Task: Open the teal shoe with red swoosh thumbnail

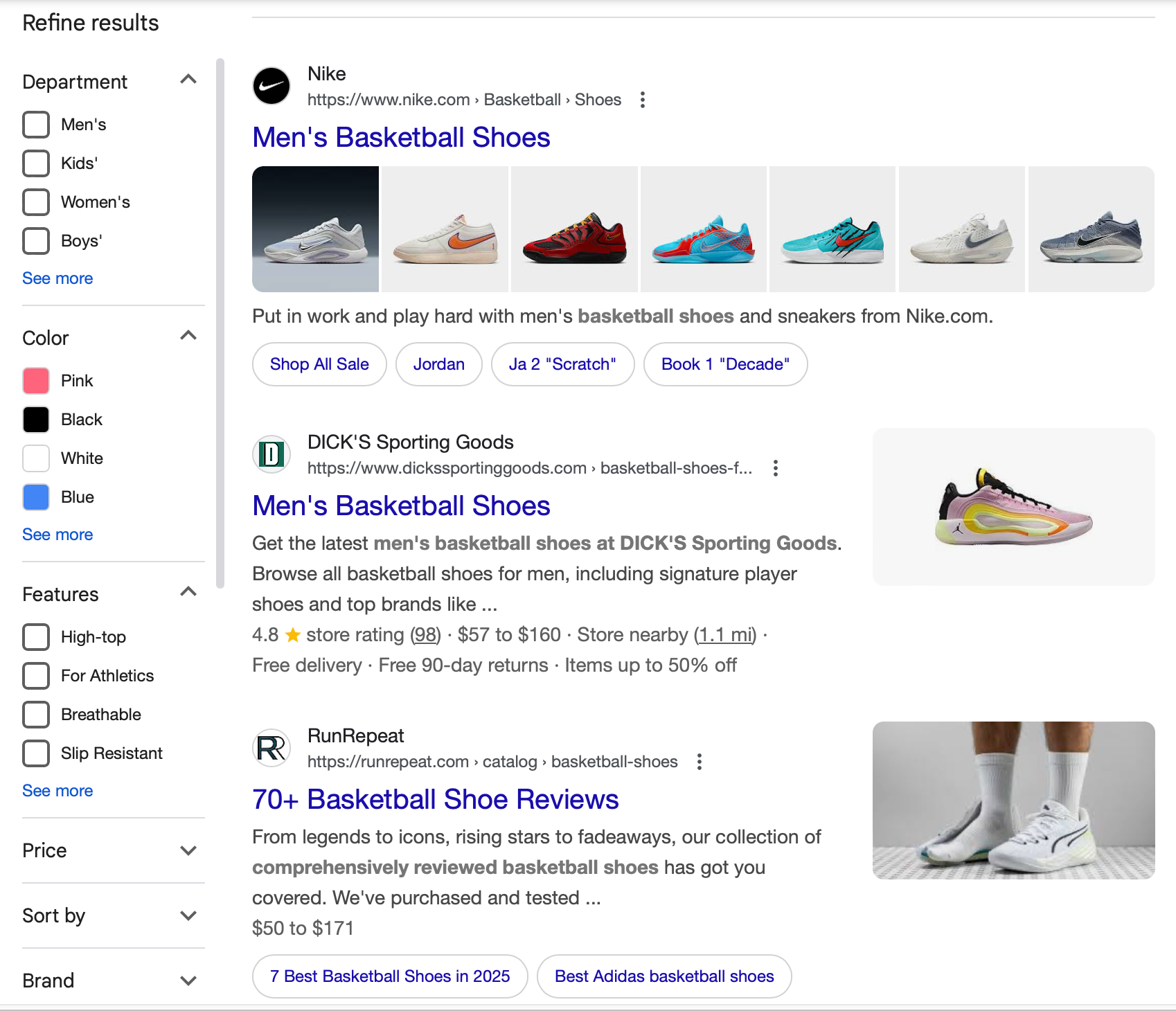Action: 832,229
